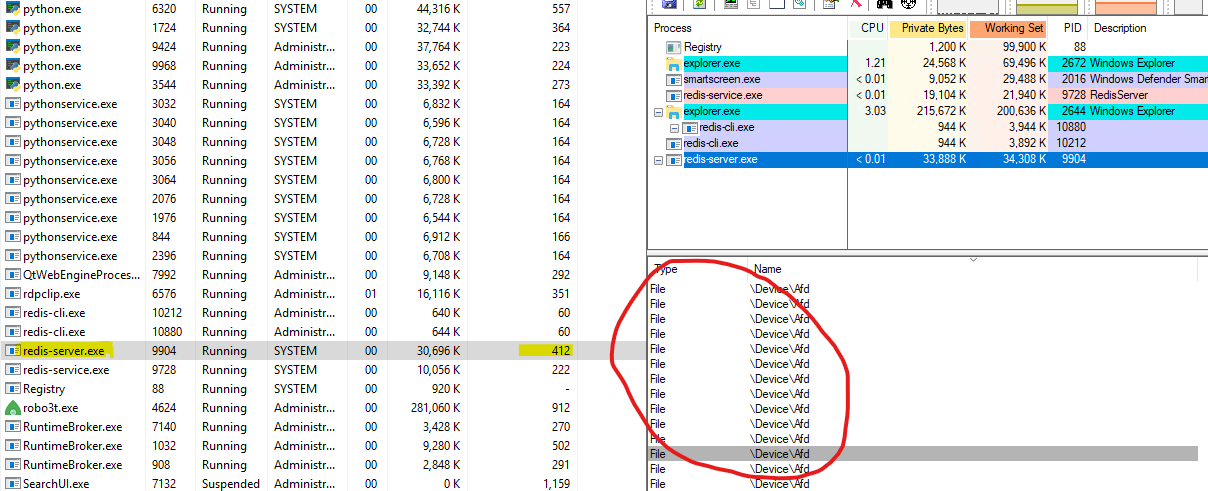1208x491 pixels.
Task: Select the highlighted \Device\Afd handle row
Action: click(922, 454)
